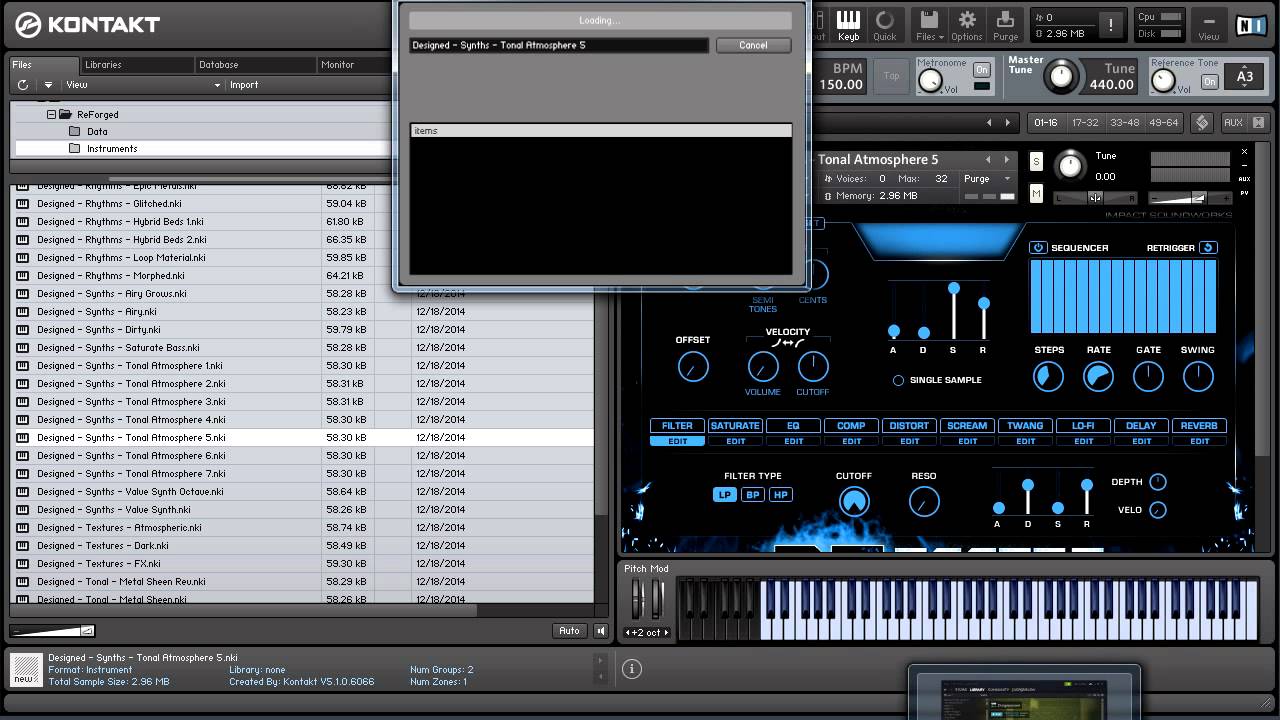This screenshot has width=1280, height=720.
Task: Open the browser eject/options arrow menu
Action: pyautogui.click(x=47, y=85)
